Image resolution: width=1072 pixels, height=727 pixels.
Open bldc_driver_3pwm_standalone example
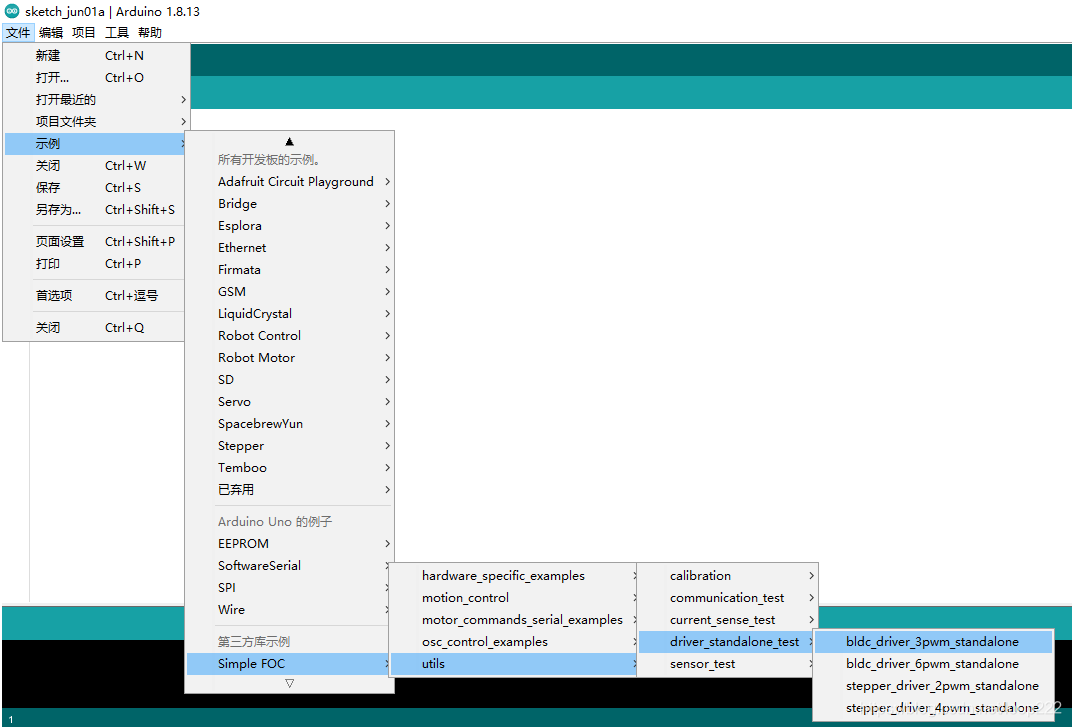pyautogui.click(x=934, y=642)
